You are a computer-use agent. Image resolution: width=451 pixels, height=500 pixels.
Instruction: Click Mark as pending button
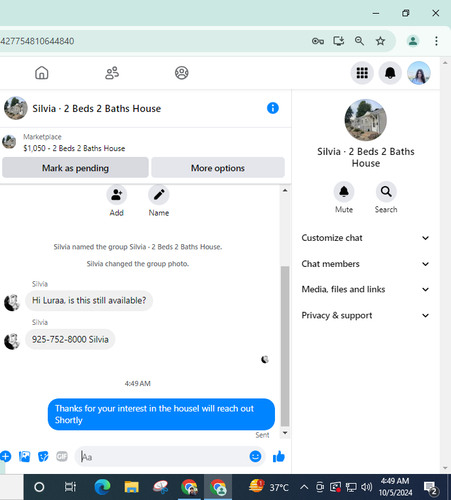pos(75,168)
